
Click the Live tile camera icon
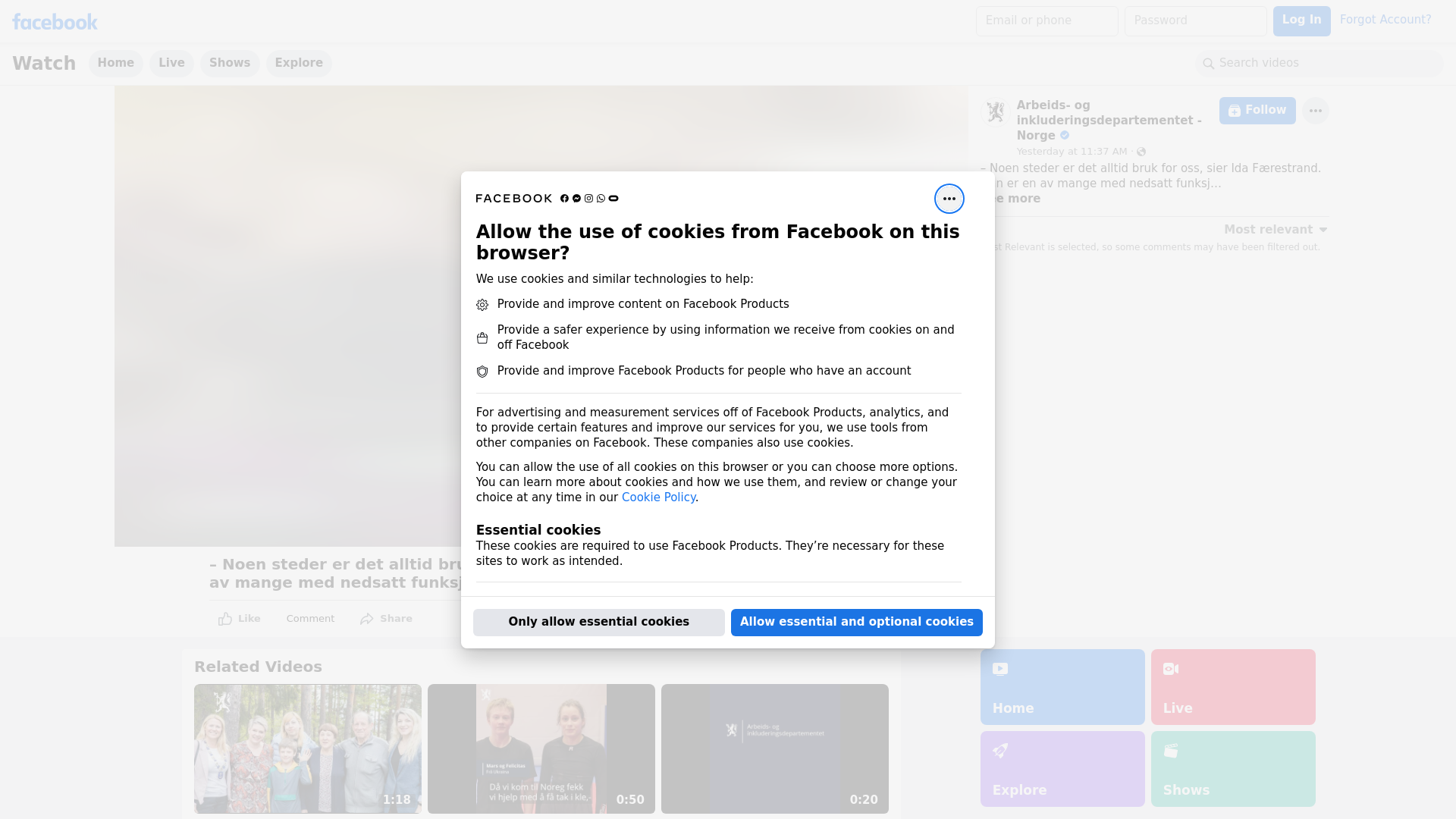point(1171,669)
